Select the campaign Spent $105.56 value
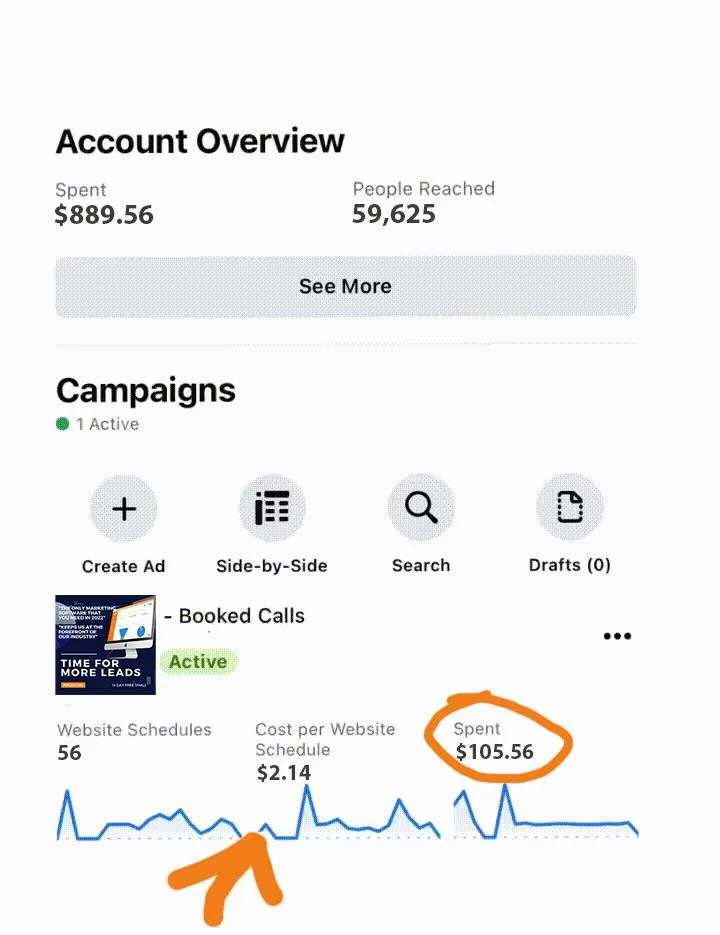The height and width of the screenshot is (935, 720). coord(494,752)
